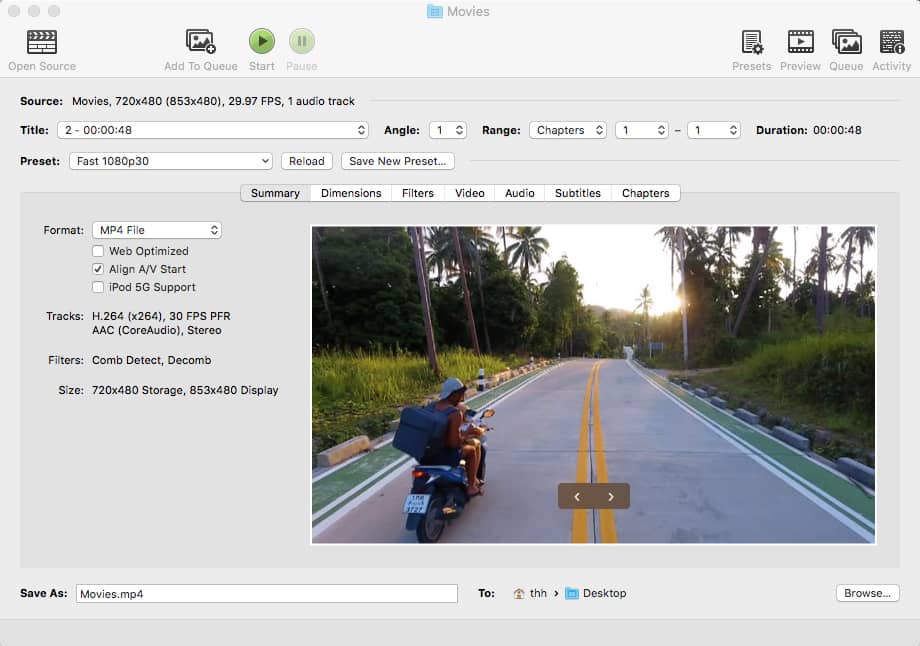Click the Add To Queue icon

201,42
